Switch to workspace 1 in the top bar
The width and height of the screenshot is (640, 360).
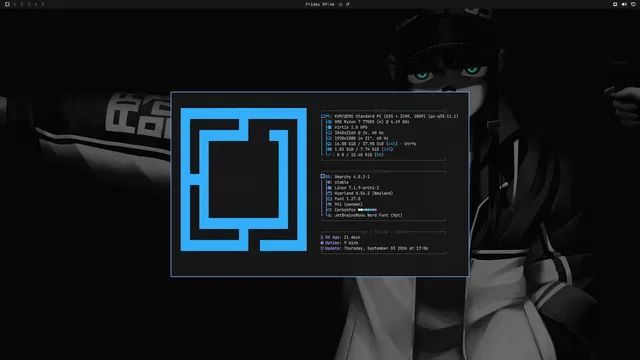15,4
